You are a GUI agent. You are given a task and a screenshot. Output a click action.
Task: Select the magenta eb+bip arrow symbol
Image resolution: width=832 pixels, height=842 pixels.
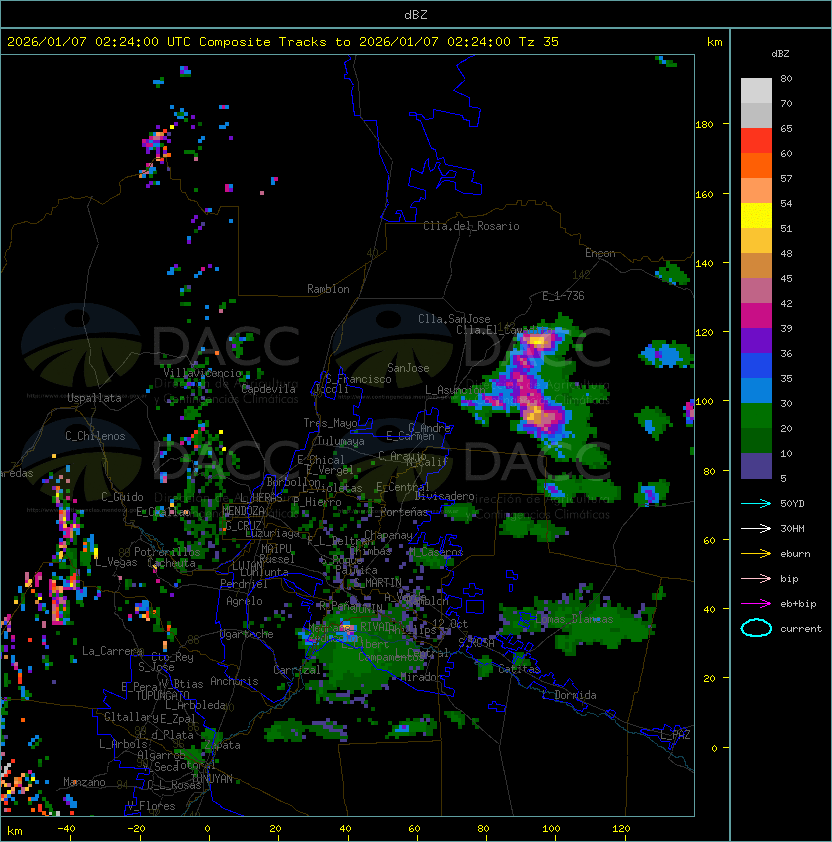(756, 604)
